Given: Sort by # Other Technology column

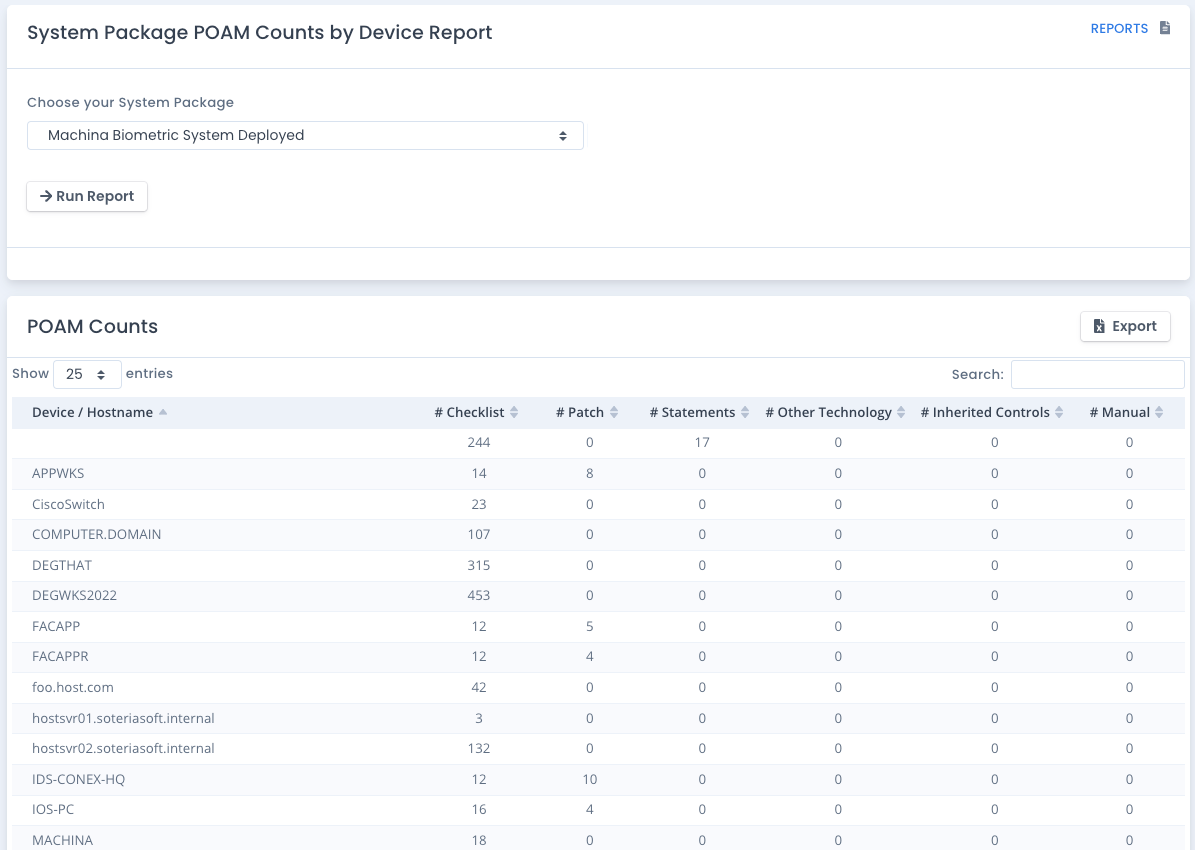Looking at the screenshot, I should tap(835, 412).
